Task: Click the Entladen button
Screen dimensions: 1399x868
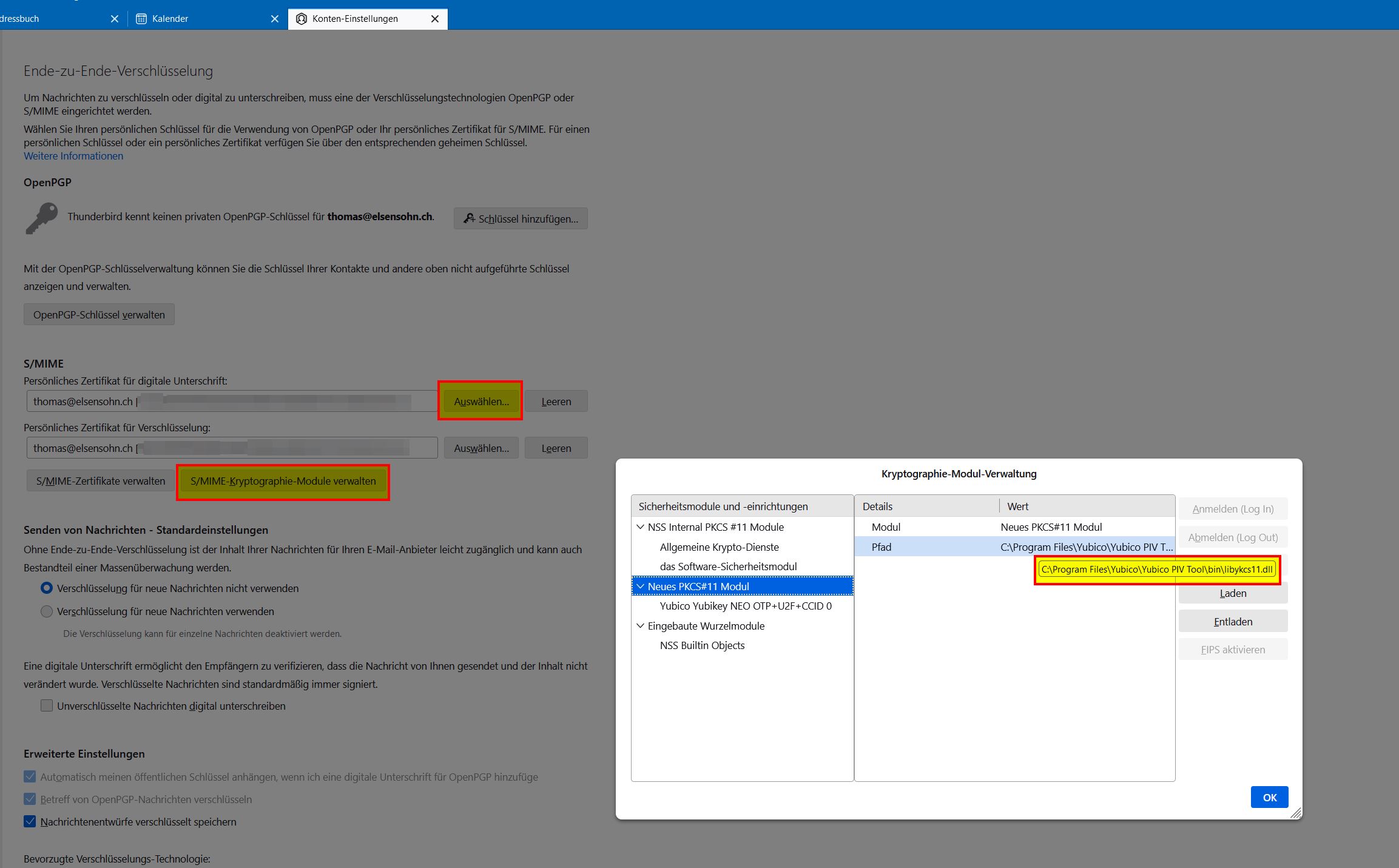Action: click(x=1233, y=622)
